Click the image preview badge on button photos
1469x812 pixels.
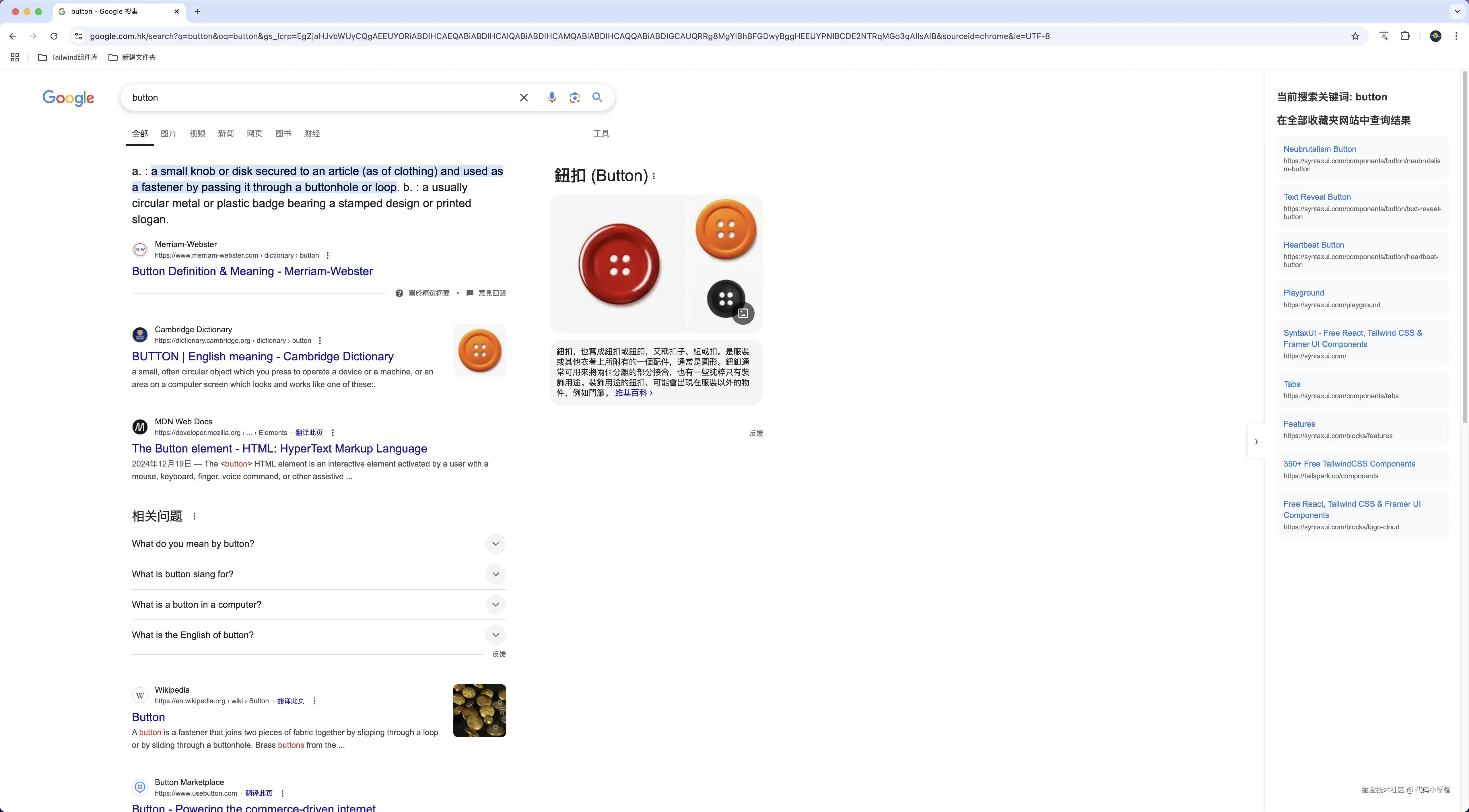pyautogui.click(x=743, y=313)
